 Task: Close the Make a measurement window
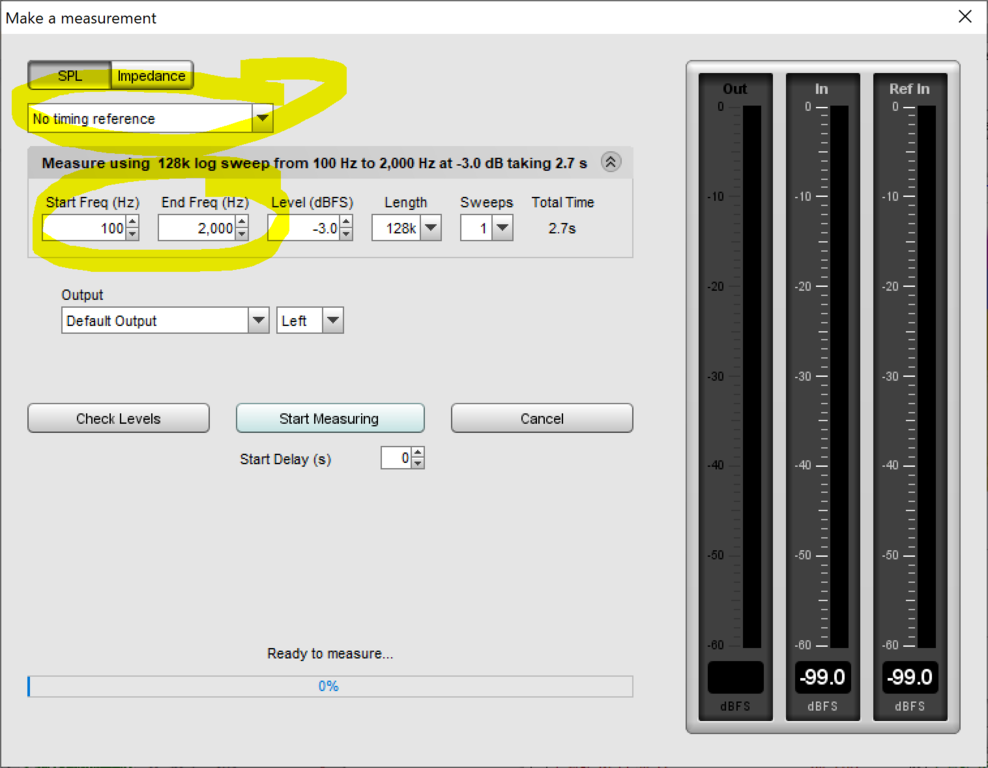[965, 17]
